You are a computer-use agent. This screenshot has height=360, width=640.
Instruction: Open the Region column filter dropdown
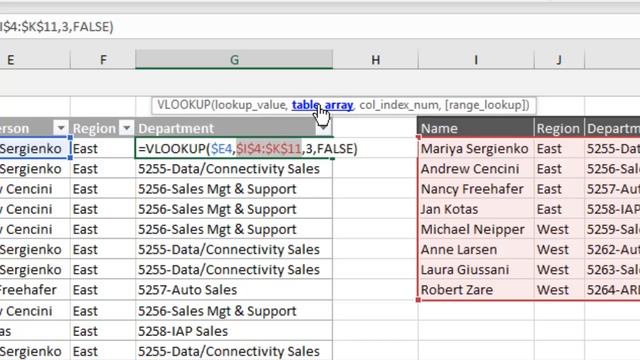tap(127, 129)
